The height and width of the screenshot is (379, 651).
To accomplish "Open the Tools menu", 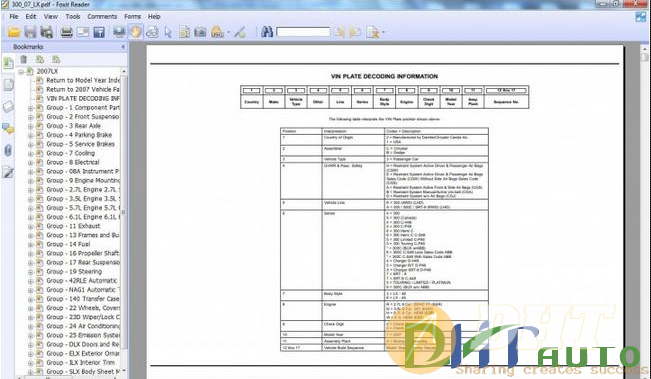I will 73,17.
